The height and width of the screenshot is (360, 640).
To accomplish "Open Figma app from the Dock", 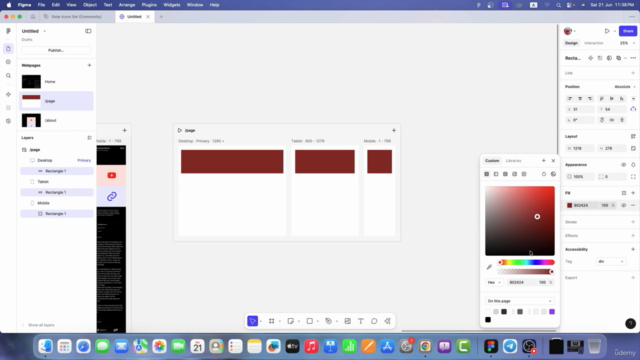I will point(491,346).
